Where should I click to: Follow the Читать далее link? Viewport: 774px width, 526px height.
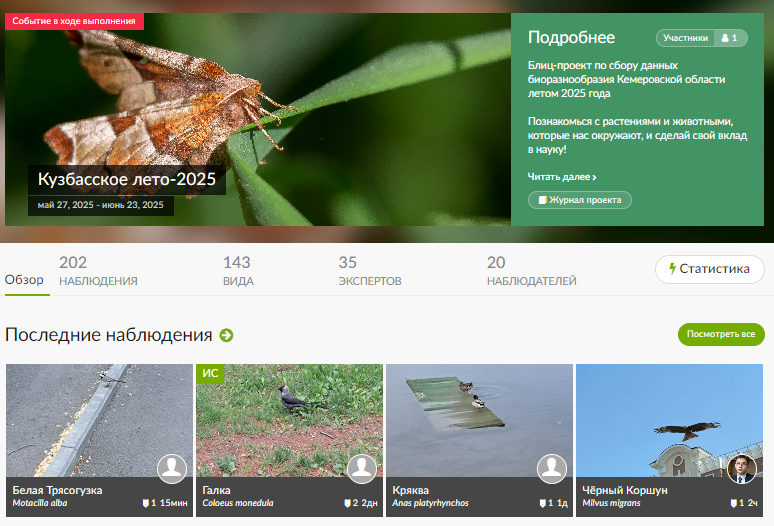[x=562, y=177]
